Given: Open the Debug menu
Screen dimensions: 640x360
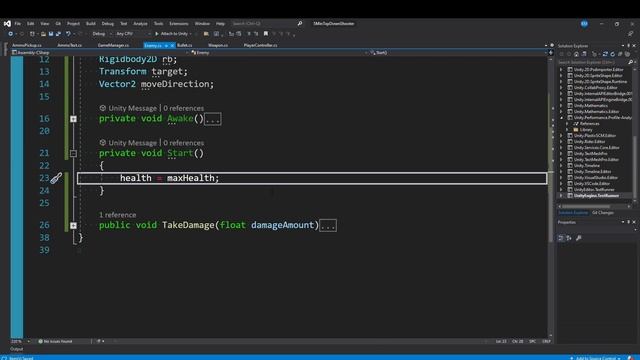Looking at the screenshot, I should click(108, 24).
